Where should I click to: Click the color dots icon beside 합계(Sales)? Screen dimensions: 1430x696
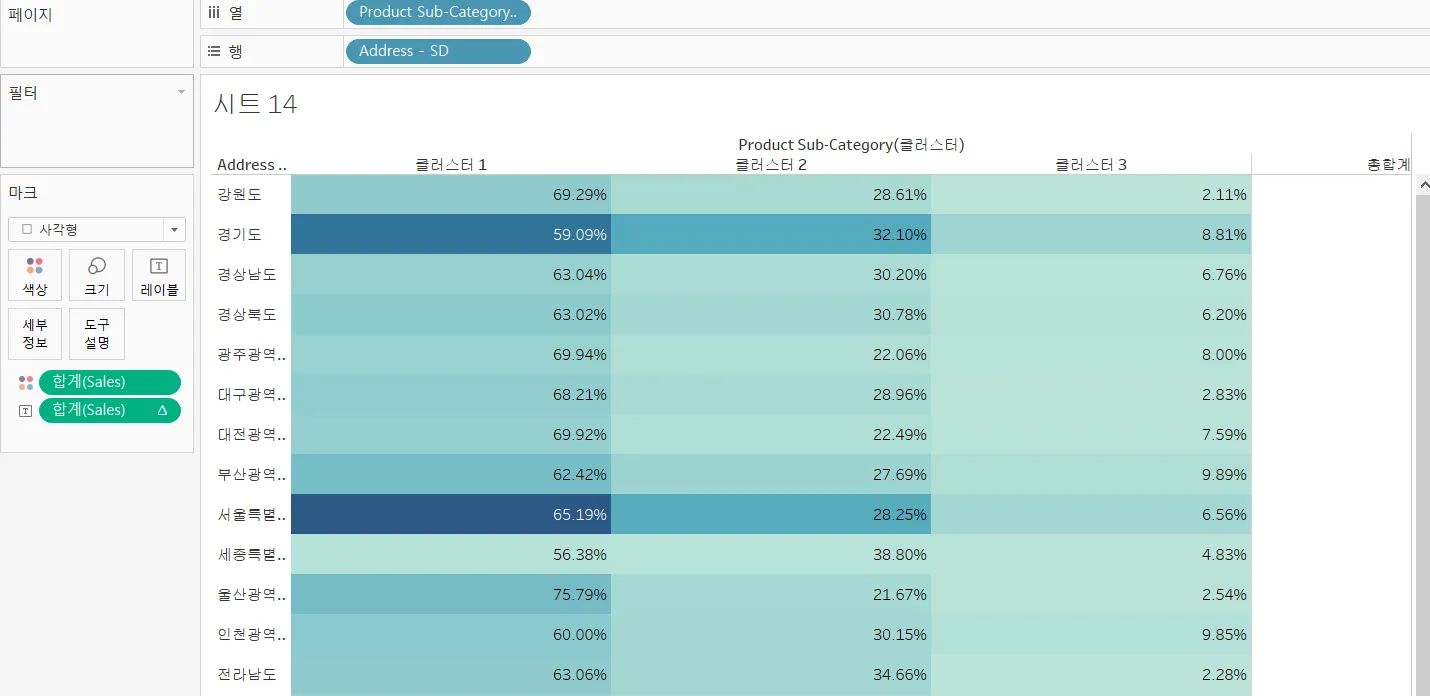(x=26, y=383)
